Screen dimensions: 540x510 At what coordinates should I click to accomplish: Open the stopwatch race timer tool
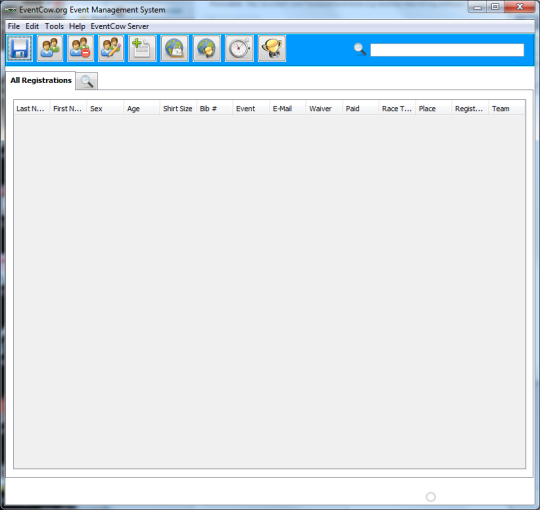click(239, 48)
